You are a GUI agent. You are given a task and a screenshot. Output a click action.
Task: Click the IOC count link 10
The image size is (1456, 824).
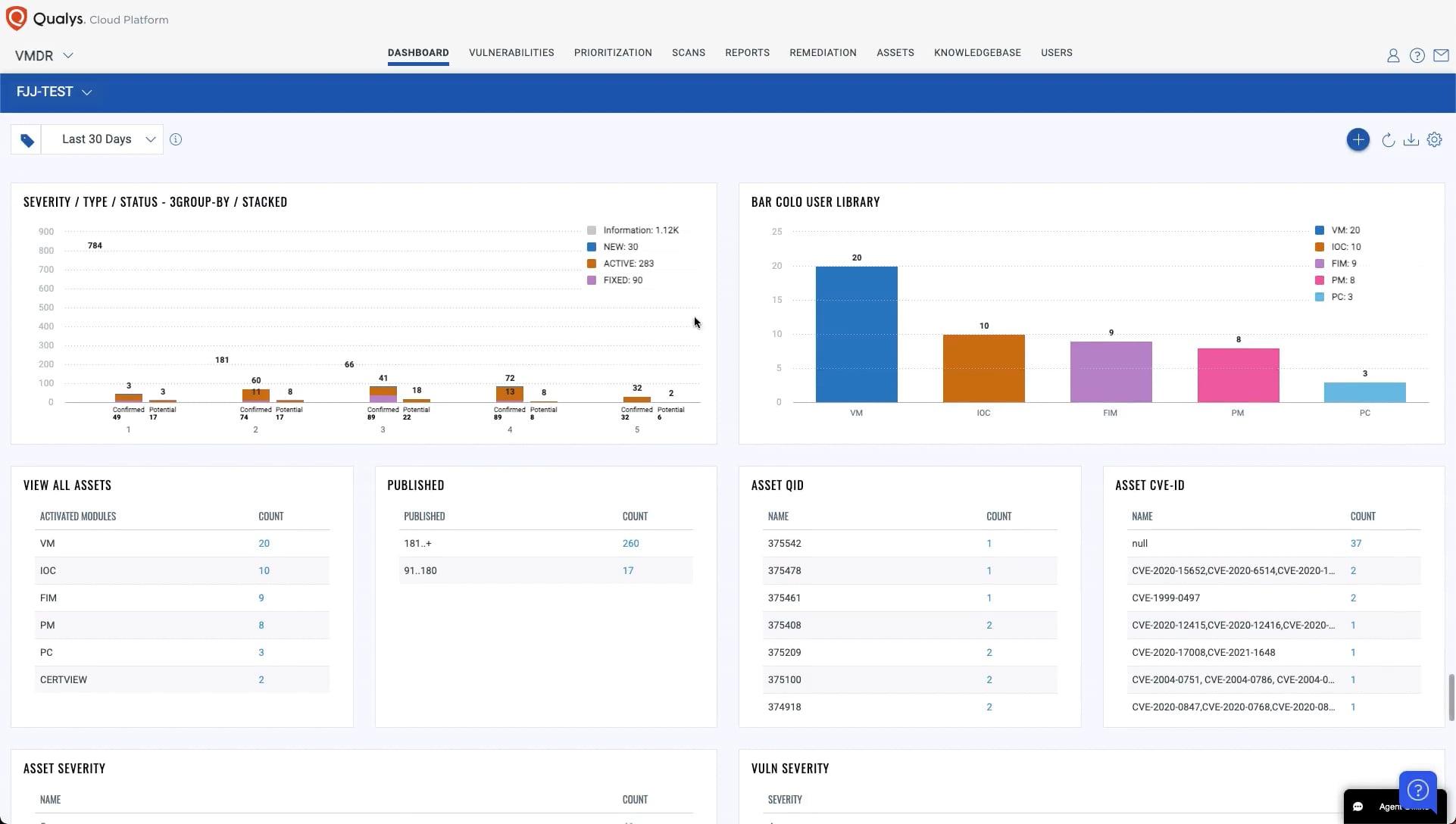[264, 571]
